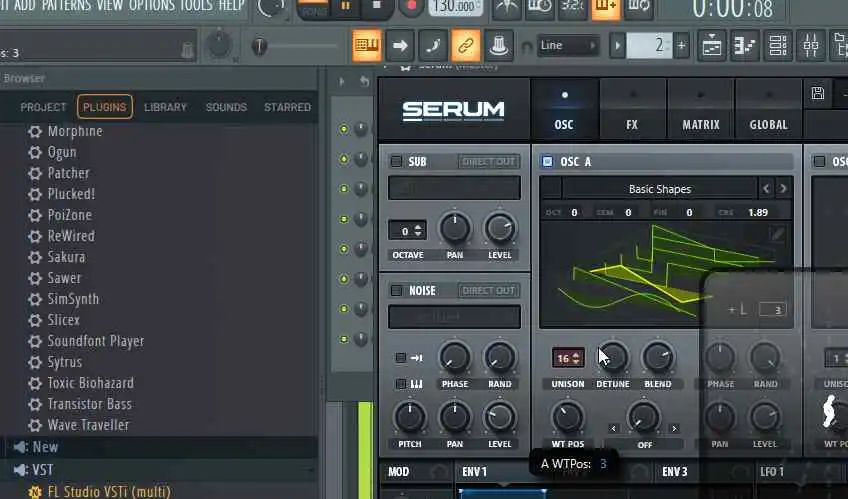Viewport: 848px width, 499px height.
Task: Toggle the loop recording icon
Action: pyautogui.click(x=639, y=8)
